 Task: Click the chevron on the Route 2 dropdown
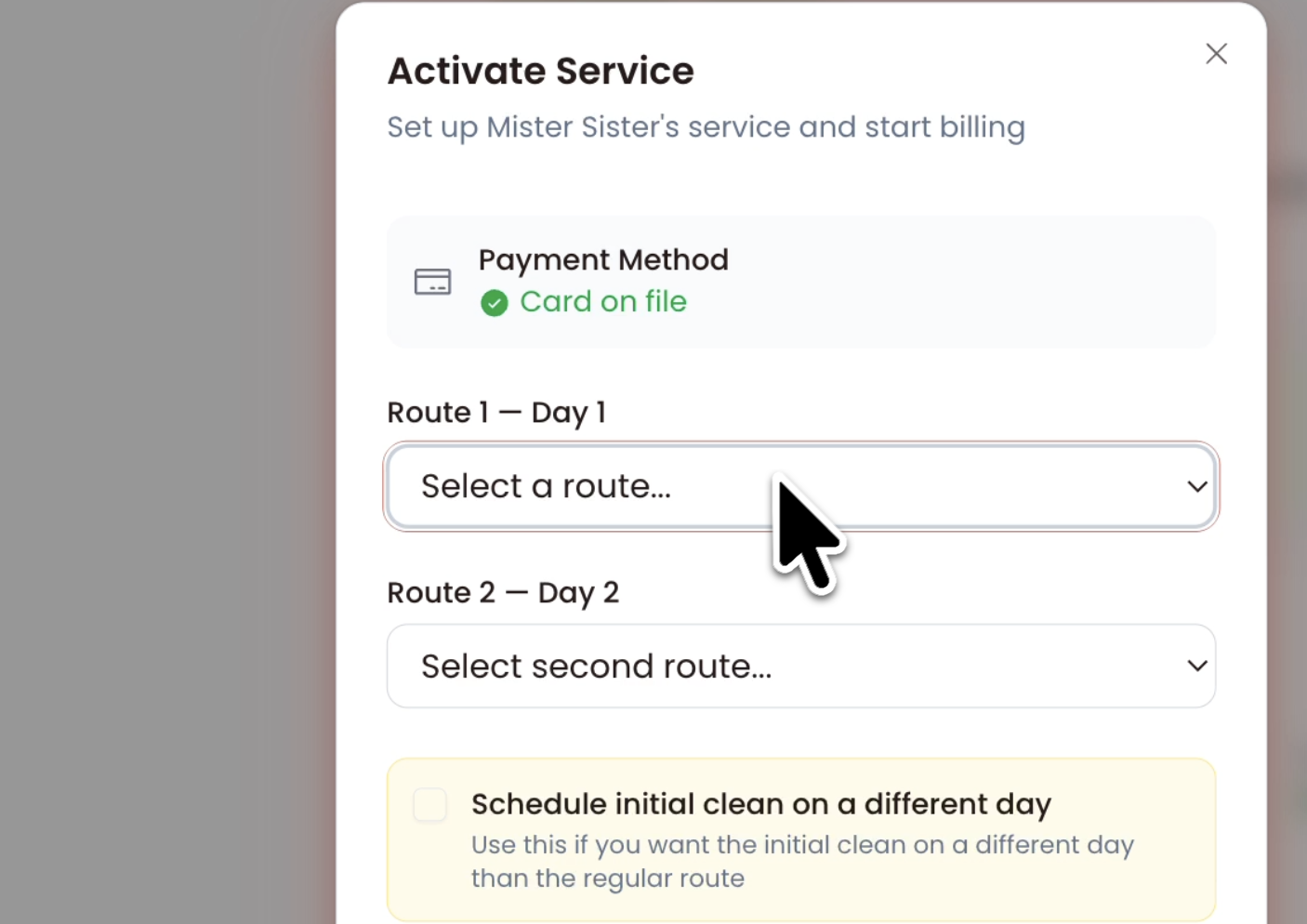tap(1197, 666)
